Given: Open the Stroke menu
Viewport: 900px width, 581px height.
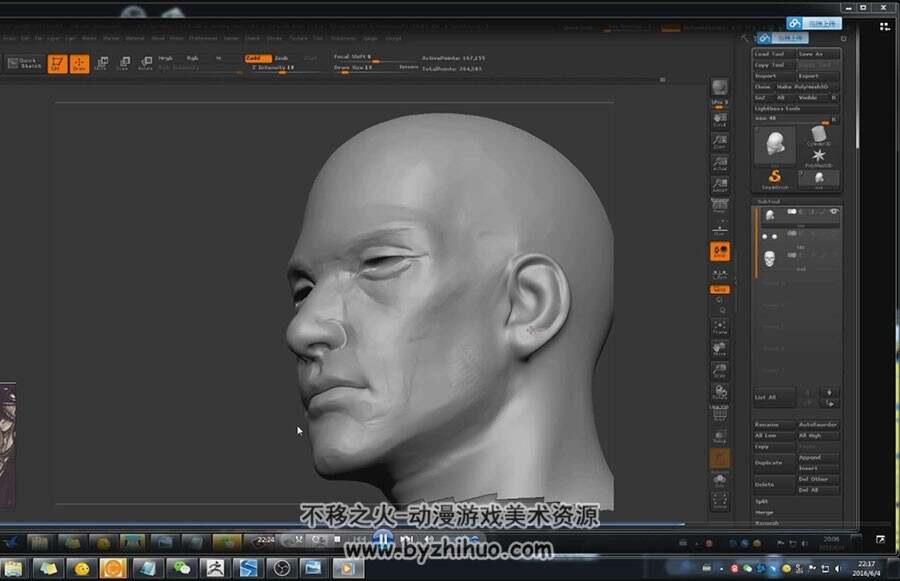Looking at the screenshot, I should [274, 38].
